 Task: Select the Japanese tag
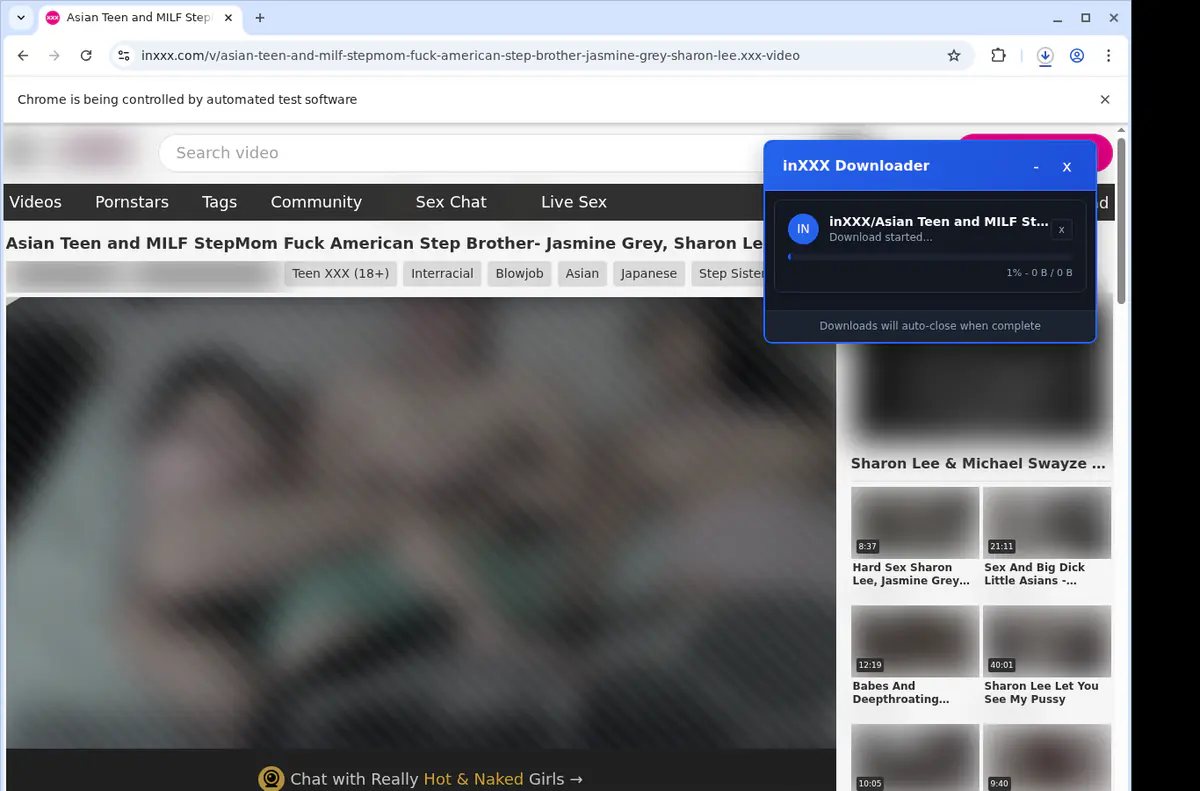(649, 273)
